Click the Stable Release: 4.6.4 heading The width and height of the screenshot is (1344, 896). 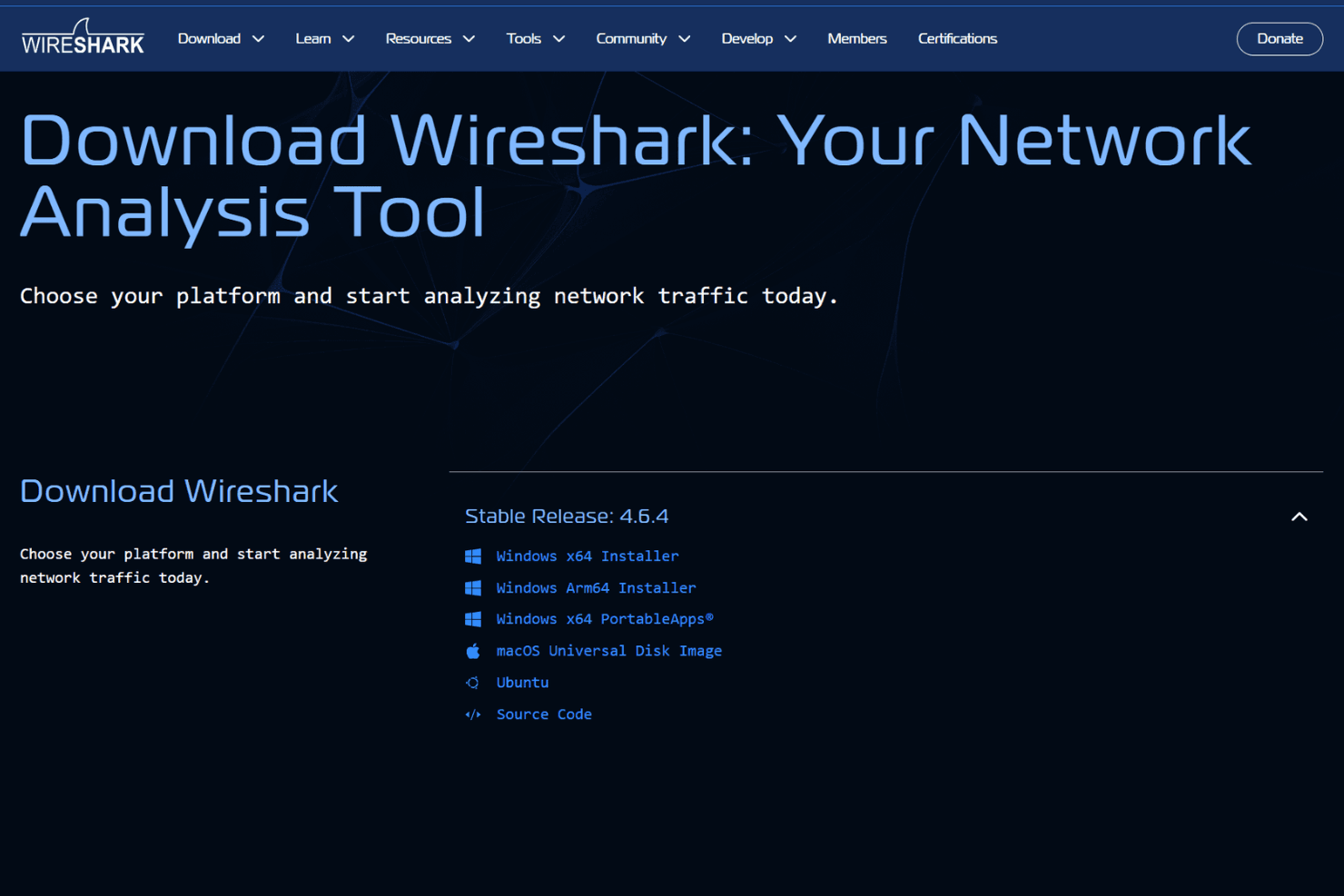pos(567,516)
